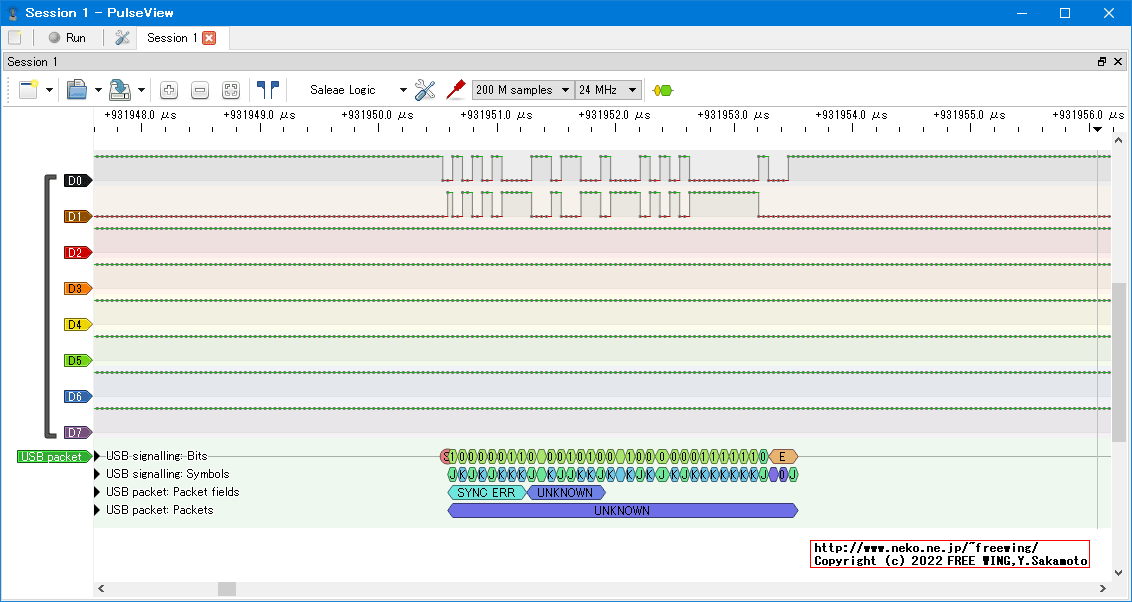Close the Session 1 tab
This screenshot has width=1132, height=602.
pyautogui.click(x=209, y=38)
